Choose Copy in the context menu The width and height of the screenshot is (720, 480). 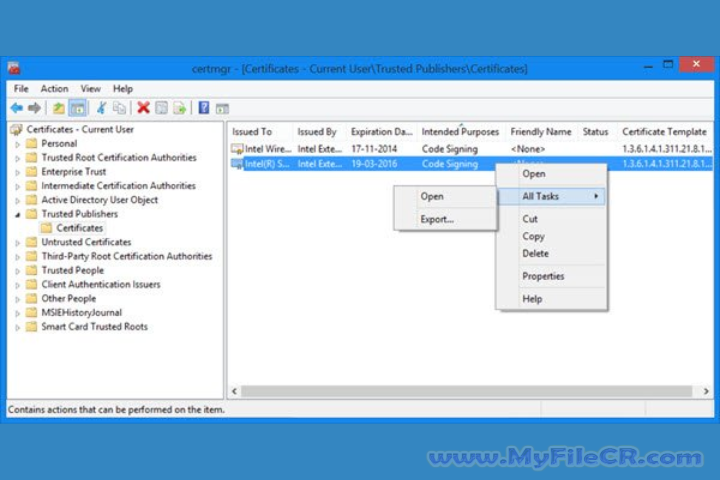point(552,236)
